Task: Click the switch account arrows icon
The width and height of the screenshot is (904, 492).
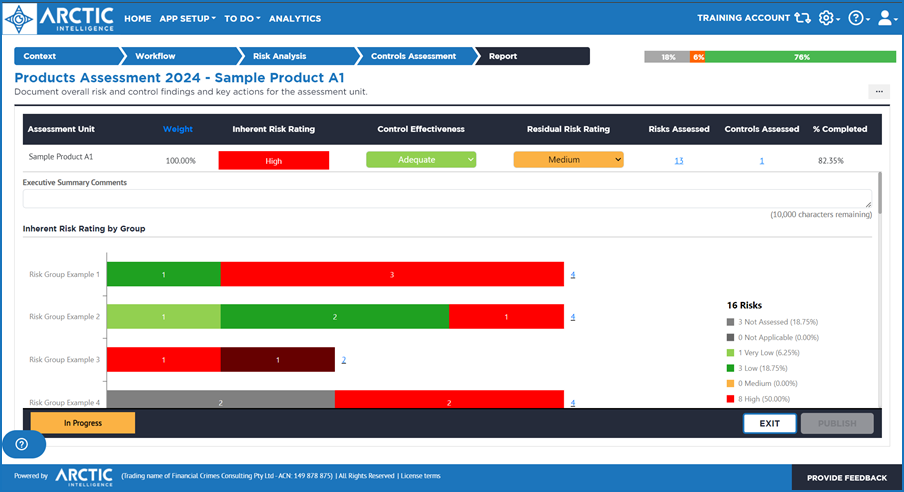Action: pyautogui.click(x=802, y=18)
